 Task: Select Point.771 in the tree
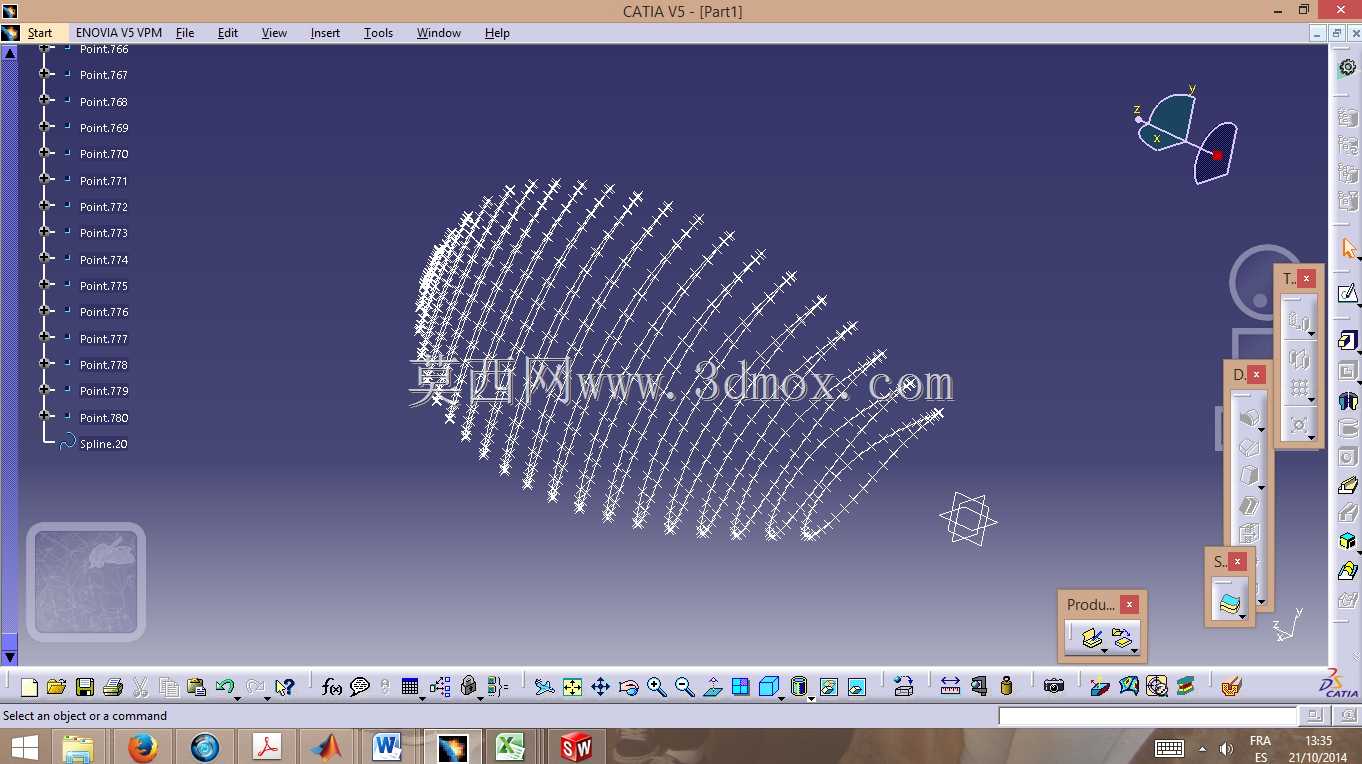tap(104, 181)
